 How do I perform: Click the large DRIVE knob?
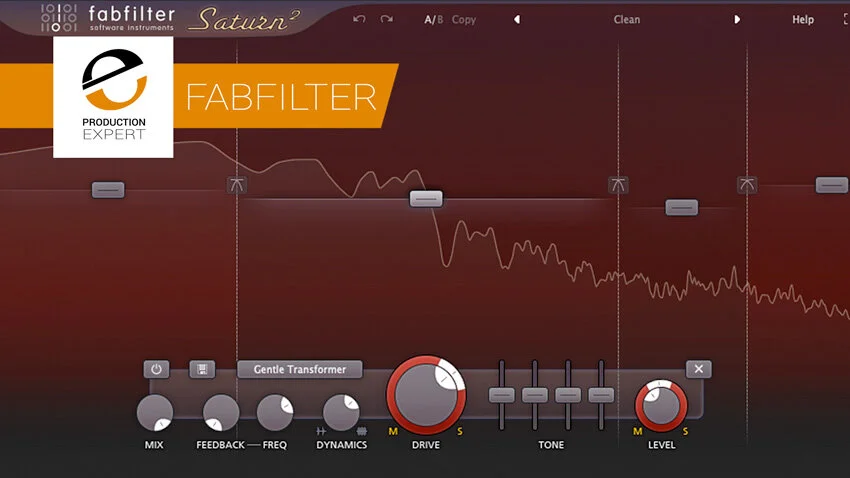[426, 395]
